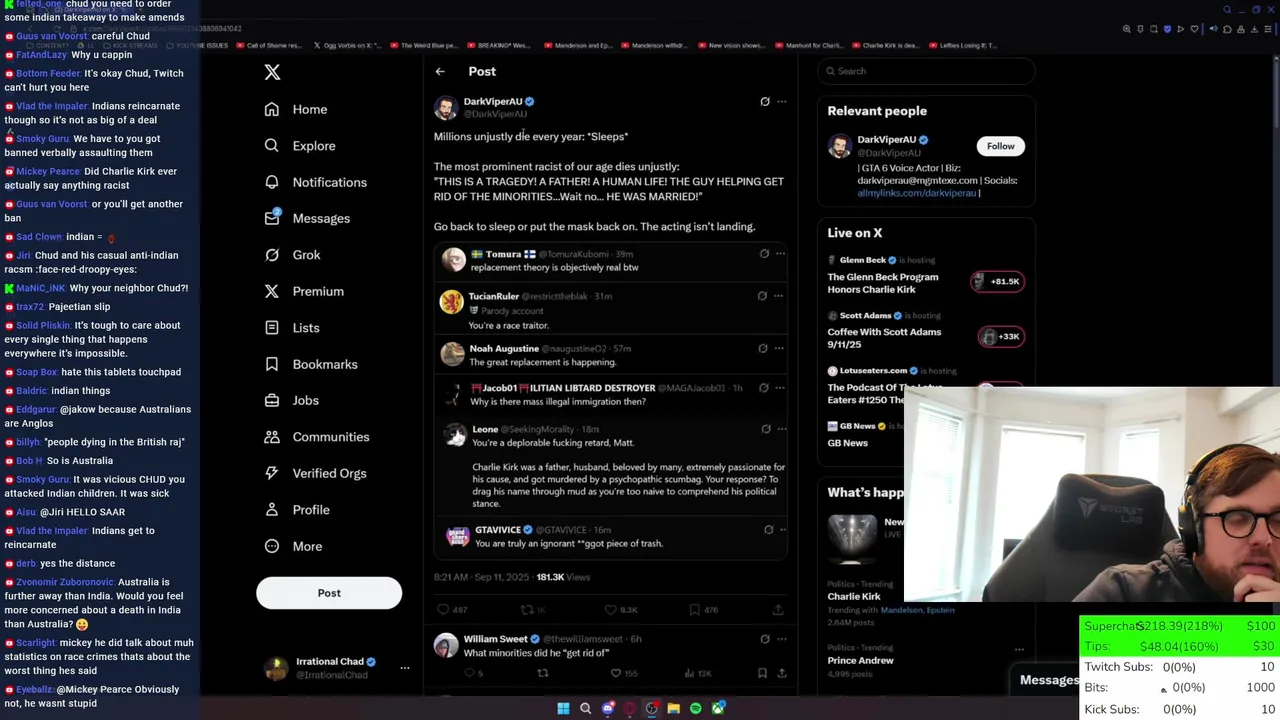The height and width of the screenshot is (720, 1280).
Task: Open the allmylinks.com/darkviperau link
Action: (x=916, y=193)
